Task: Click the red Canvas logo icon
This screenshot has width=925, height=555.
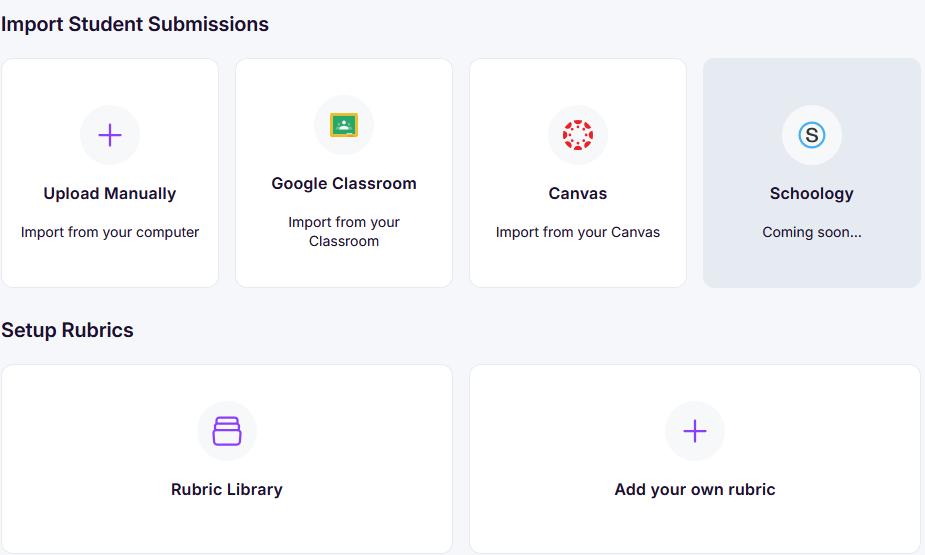Action: [x=578, y=135]
